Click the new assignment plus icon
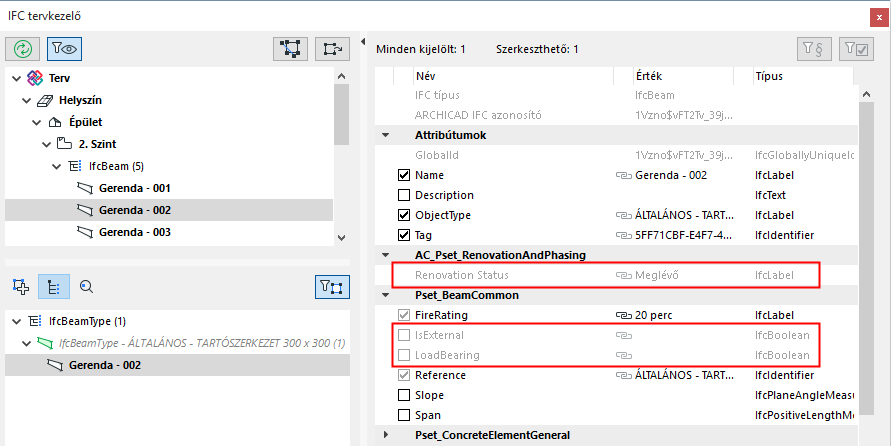Viewport: 891px width, 446px height. (20, 287)
